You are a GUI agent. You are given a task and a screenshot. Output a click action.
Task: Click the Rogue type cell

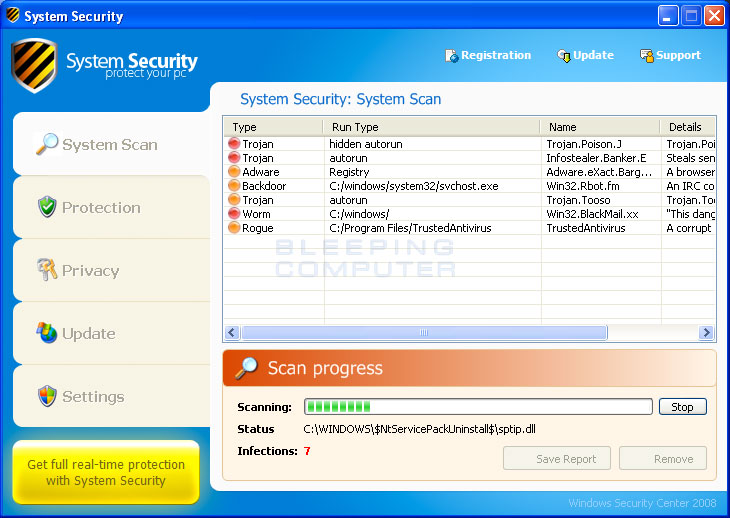click(x=257, y=228)
